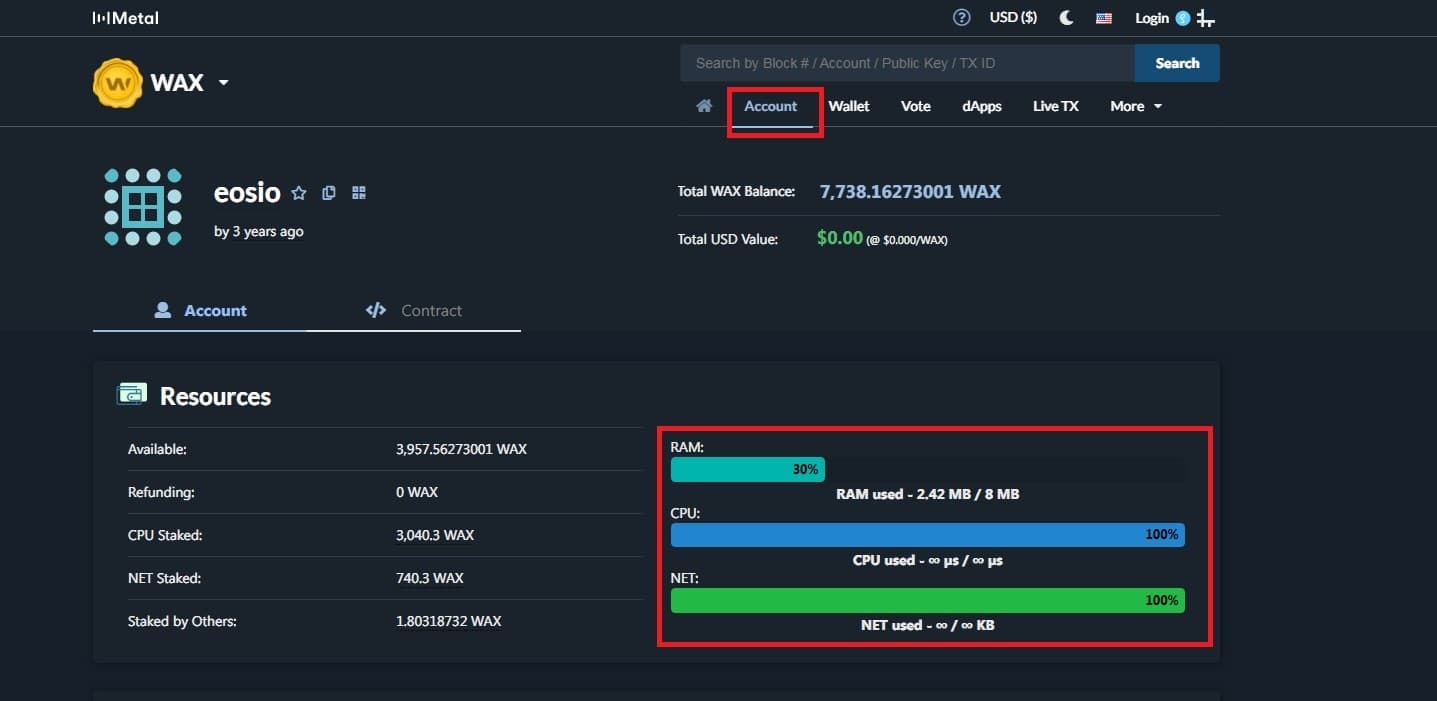This screenshot has height=701, width=1437.
Task: Switch to the Account sub-tab with person icon
Action: (x=200, y=310)
